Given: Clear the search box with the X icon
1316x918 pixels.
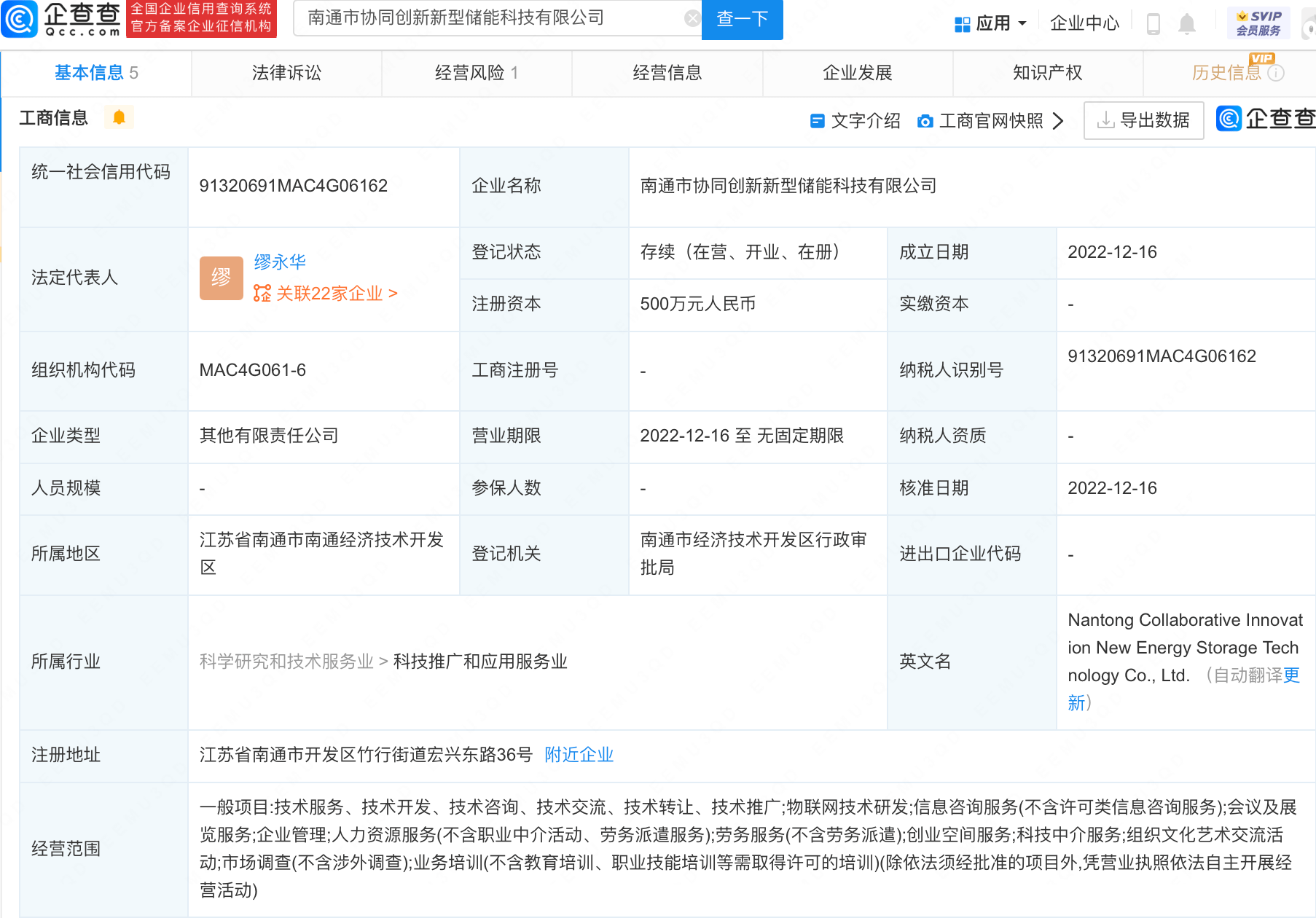Looking at the screenshot, I should (692, 18).
